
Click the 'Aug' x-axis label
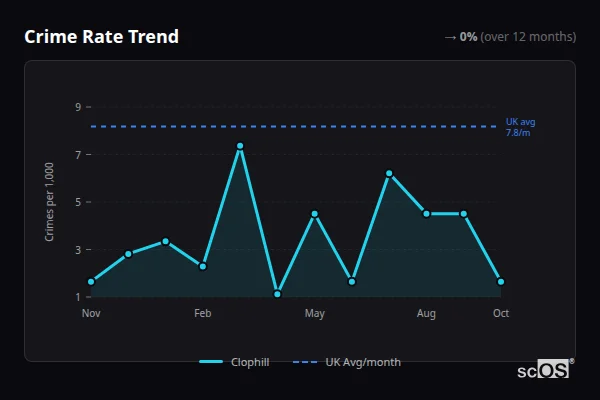click(426, 313)
